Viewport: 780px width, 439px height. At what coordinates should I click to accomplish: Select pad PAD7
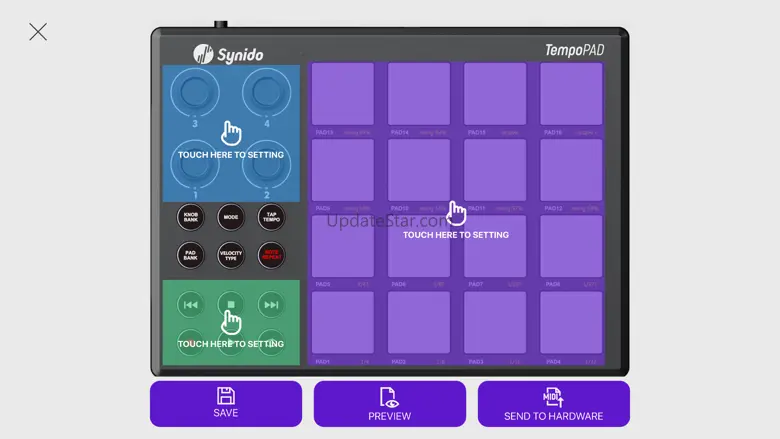[495, 246]
